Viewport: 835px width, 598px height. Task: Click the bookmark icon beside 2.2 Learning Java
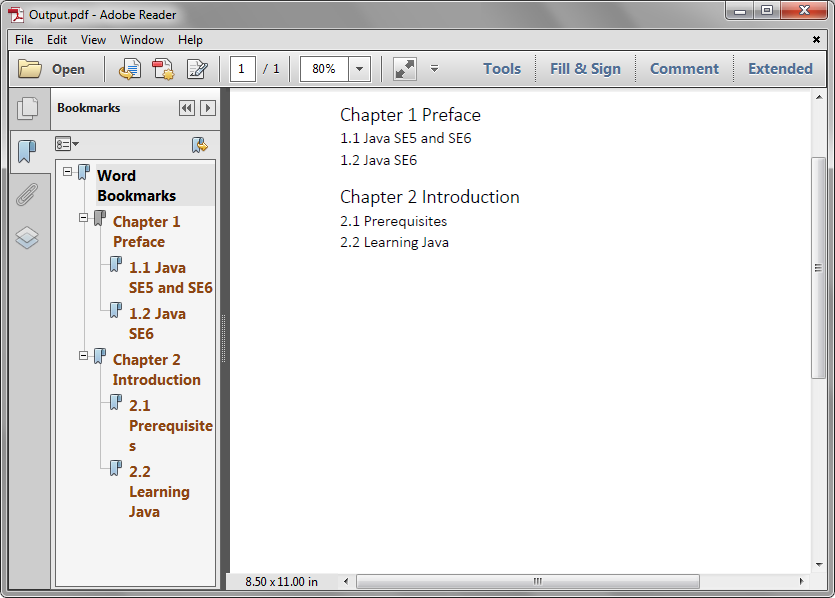pyautogui.click(x=116, y=468)
